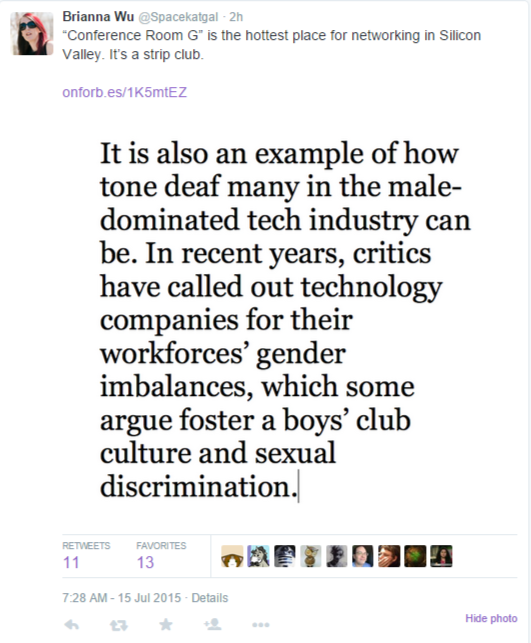Screen dimensions: 531x643
Task: Open the R2-D2 robot avatar
Action: point(285,556)
